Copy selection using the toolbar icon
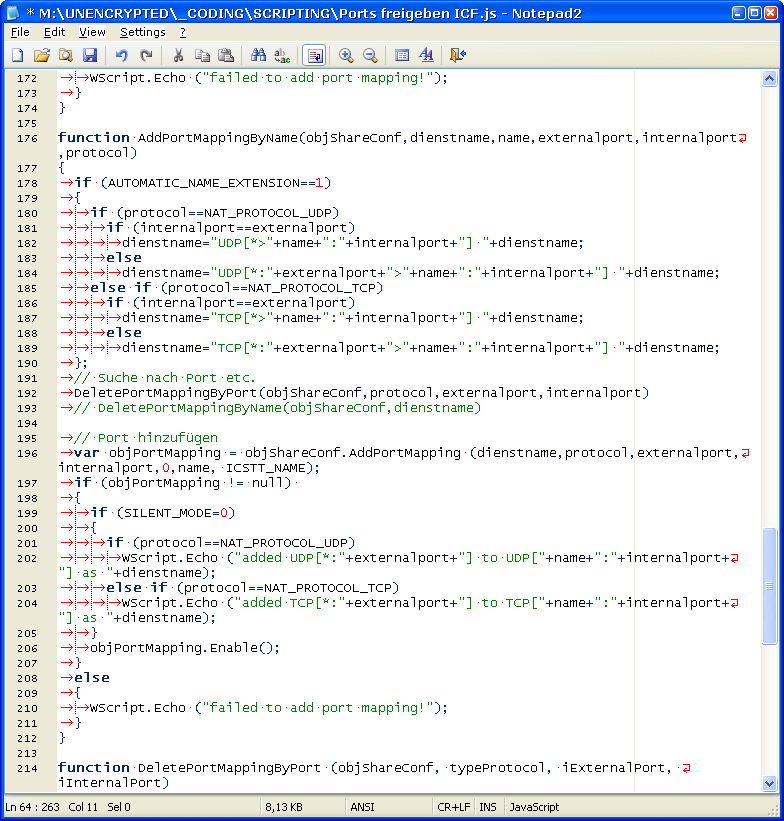Viewport: 784px width, 821px height. click(202, 55)
